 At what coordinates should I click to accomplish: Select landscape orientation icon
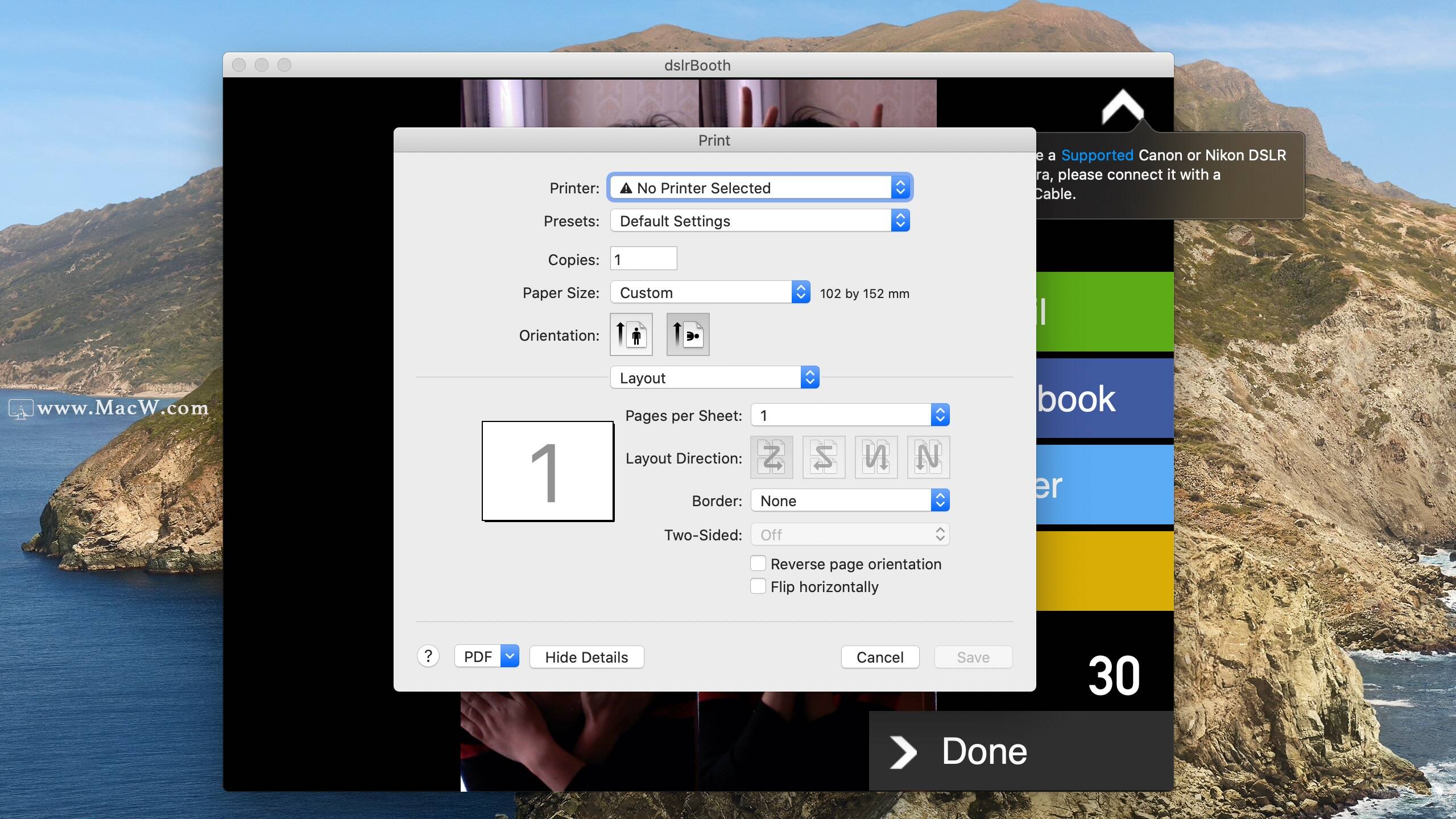coord(688,334)
